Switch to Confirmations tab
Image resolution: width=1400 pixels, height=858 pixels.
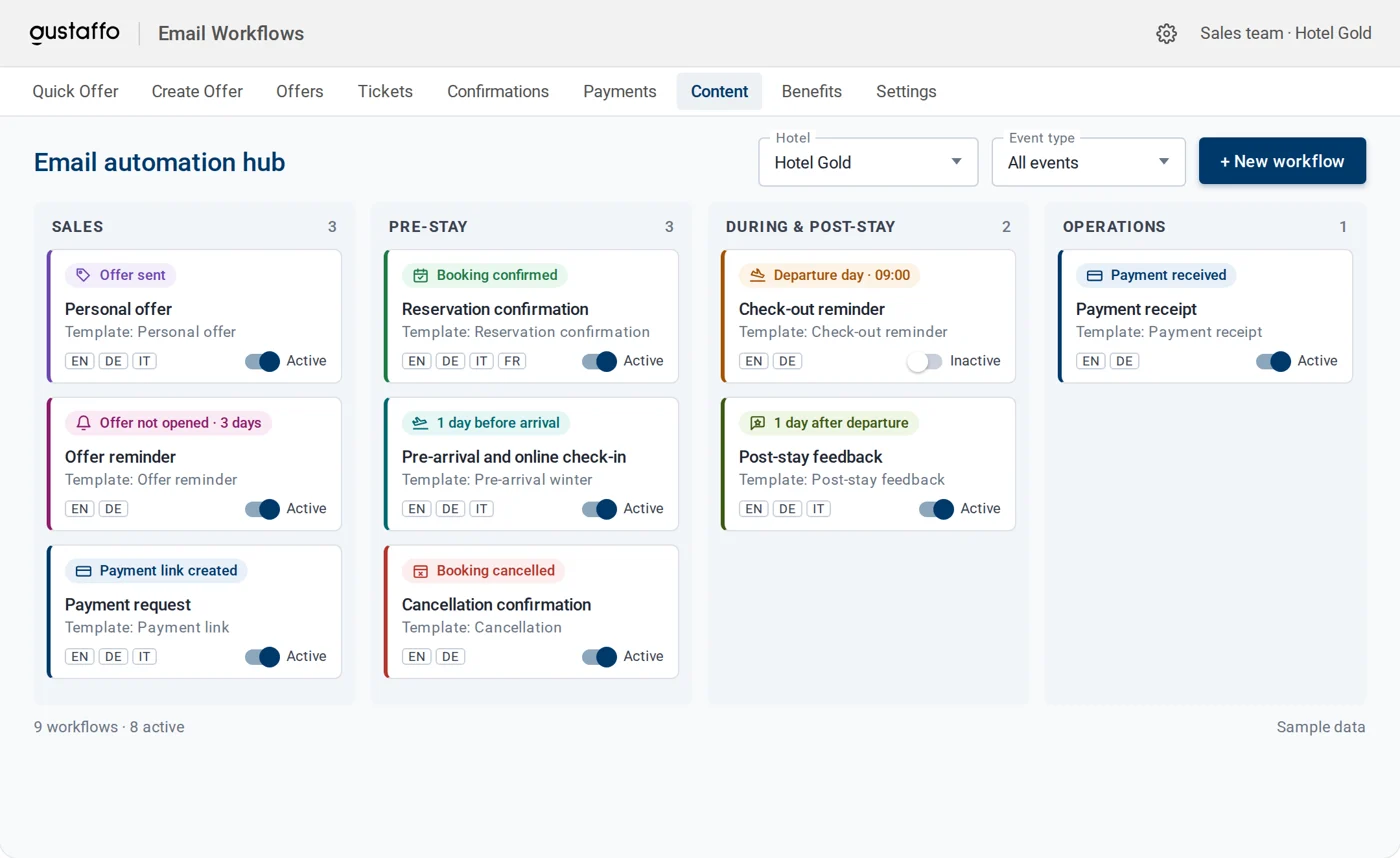(498, 91)
